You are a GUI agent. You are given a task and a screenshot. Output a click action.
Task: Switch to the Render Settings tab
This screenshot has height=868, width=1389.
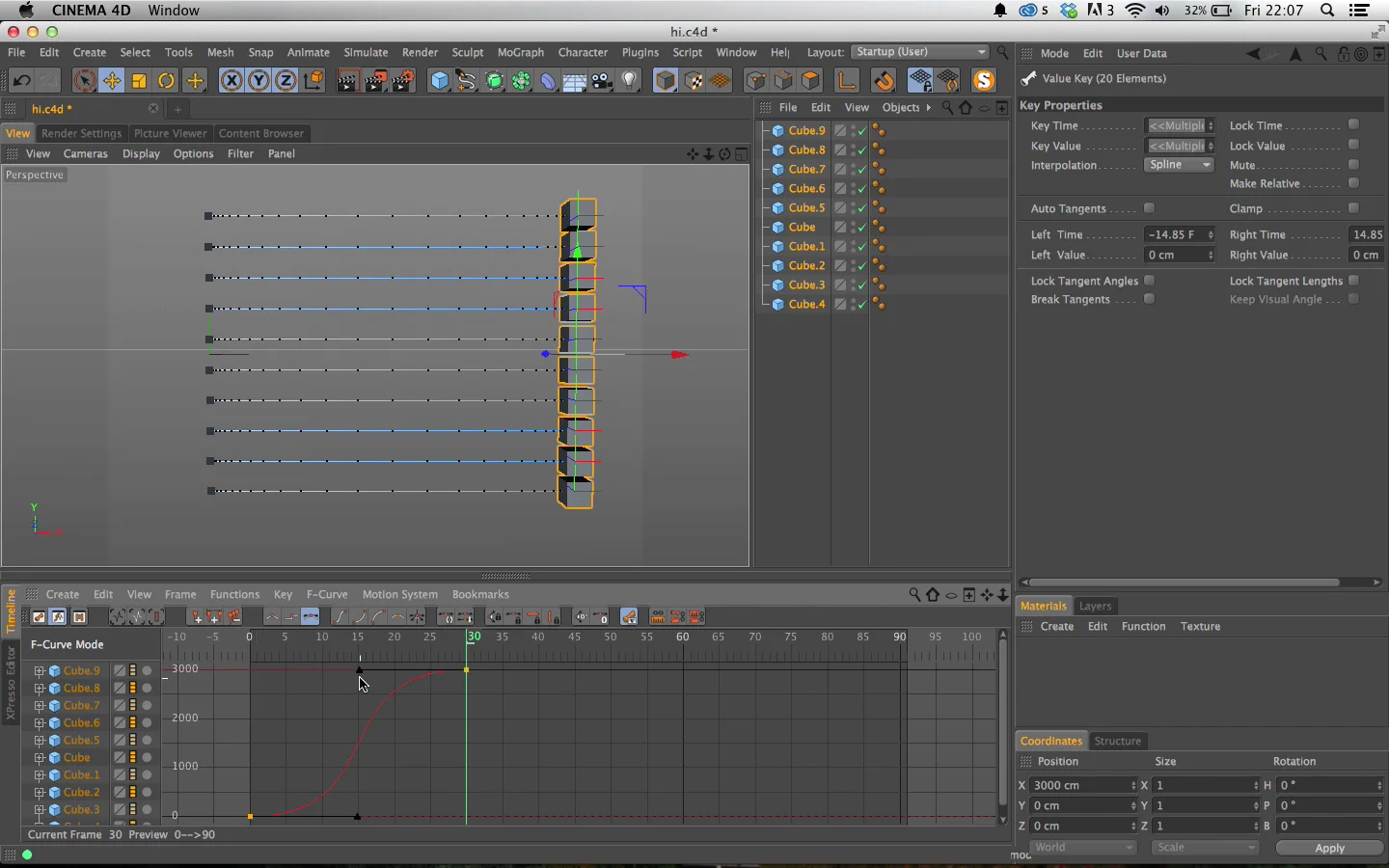point(81,133)
